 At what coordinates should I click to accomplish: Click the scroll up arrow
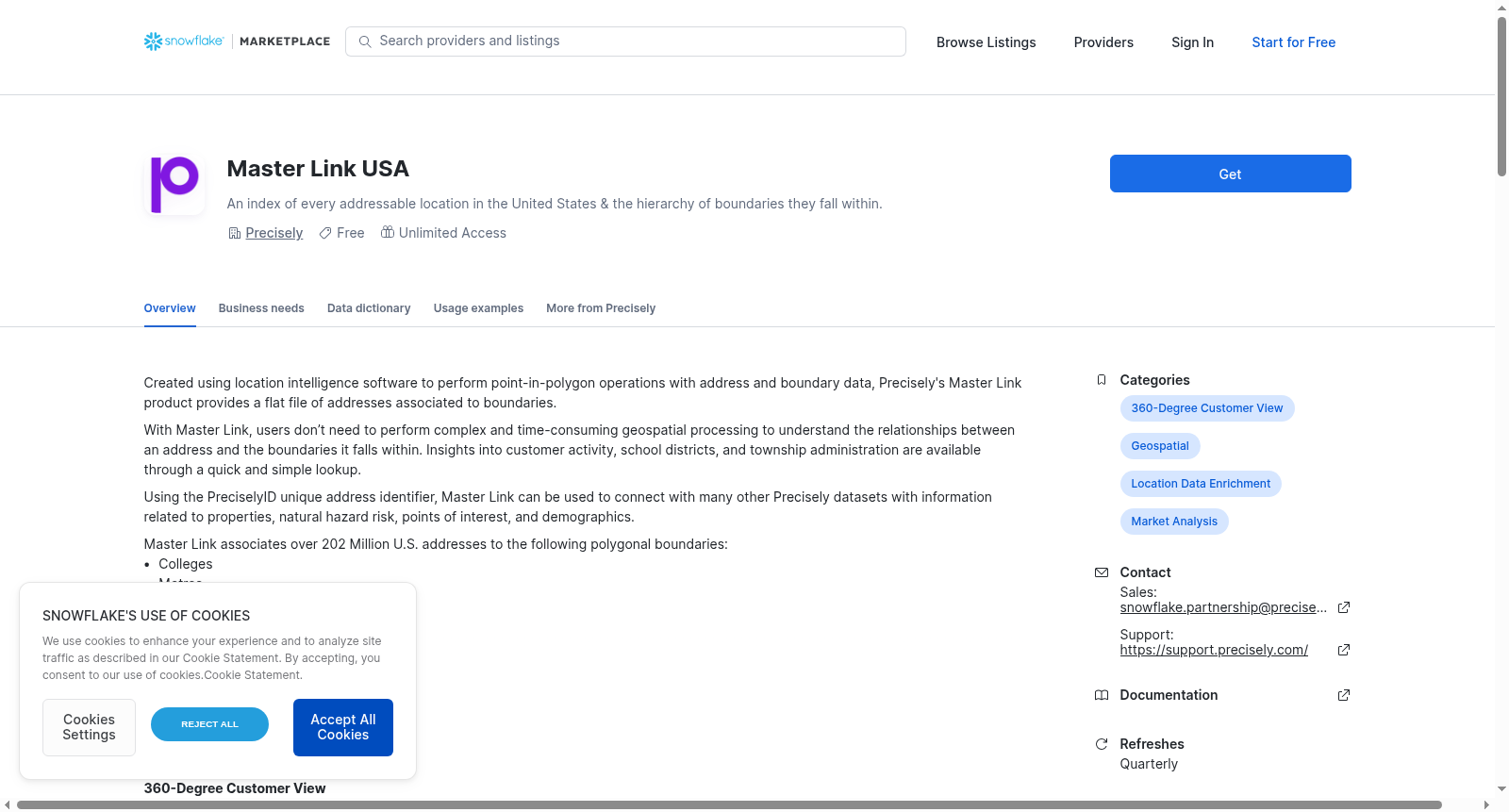coord(1501,8)
